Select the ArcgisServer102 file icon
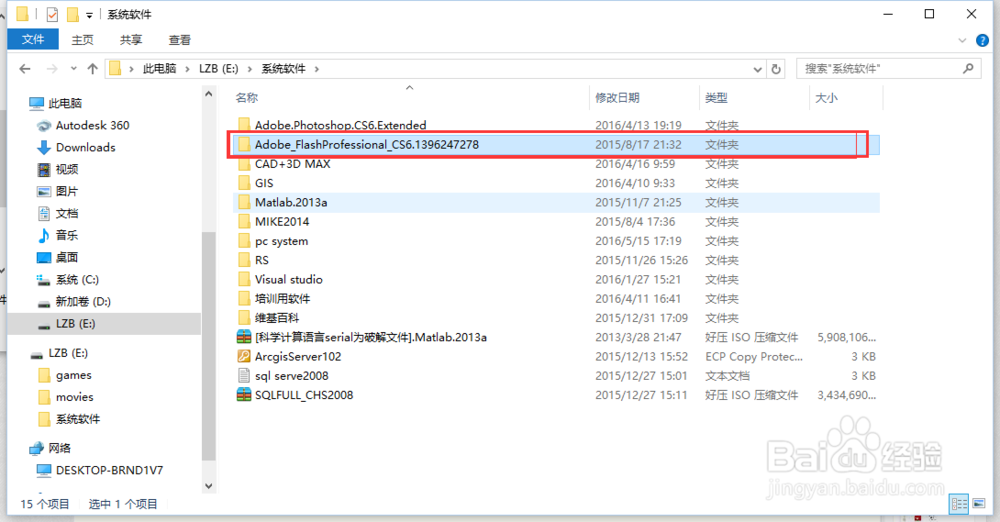Screen dimensions: 1000x522 pos(244,356)
